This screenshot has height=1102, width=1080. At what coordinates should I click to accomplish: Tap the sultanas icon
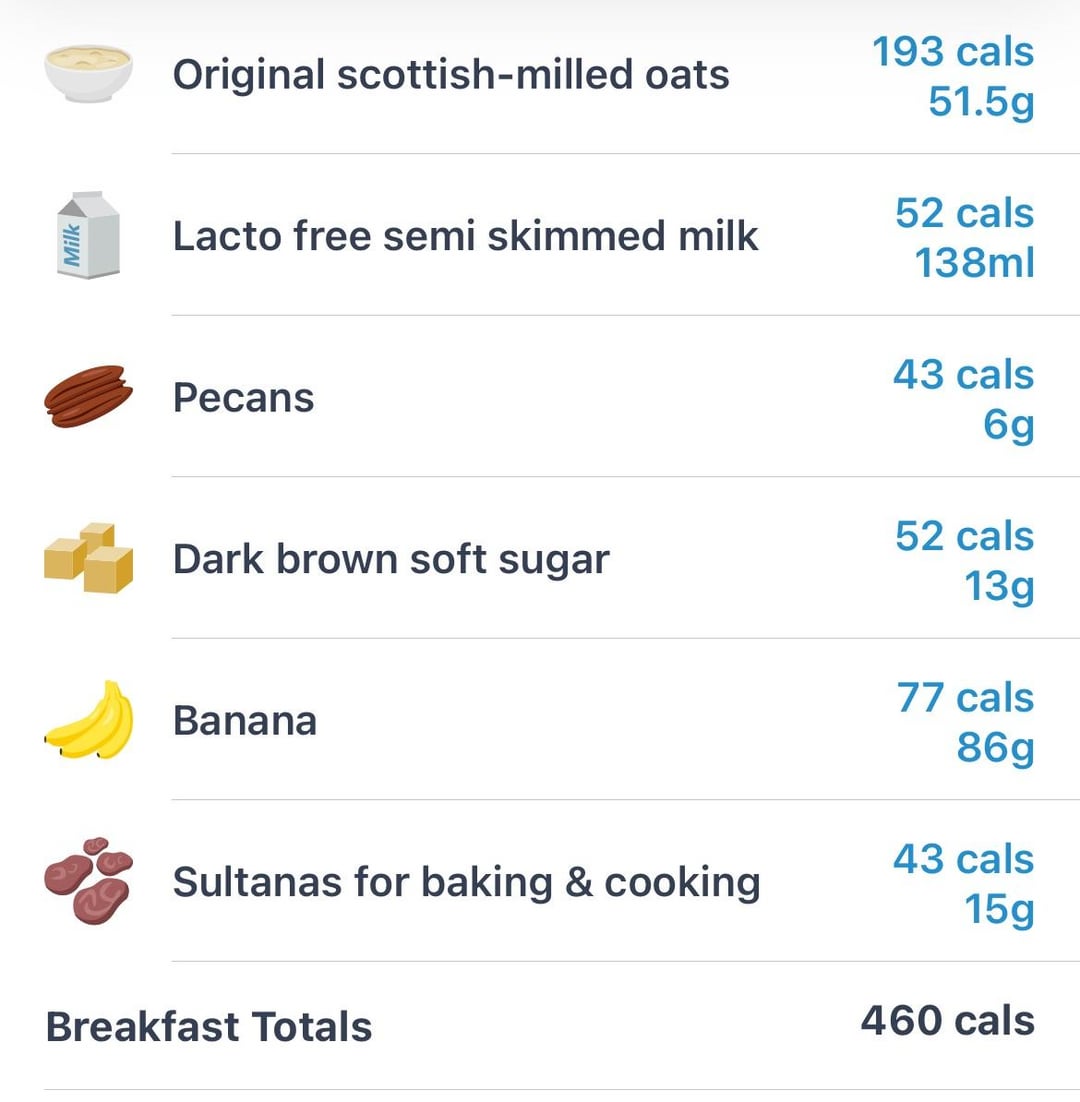[88, 881]
